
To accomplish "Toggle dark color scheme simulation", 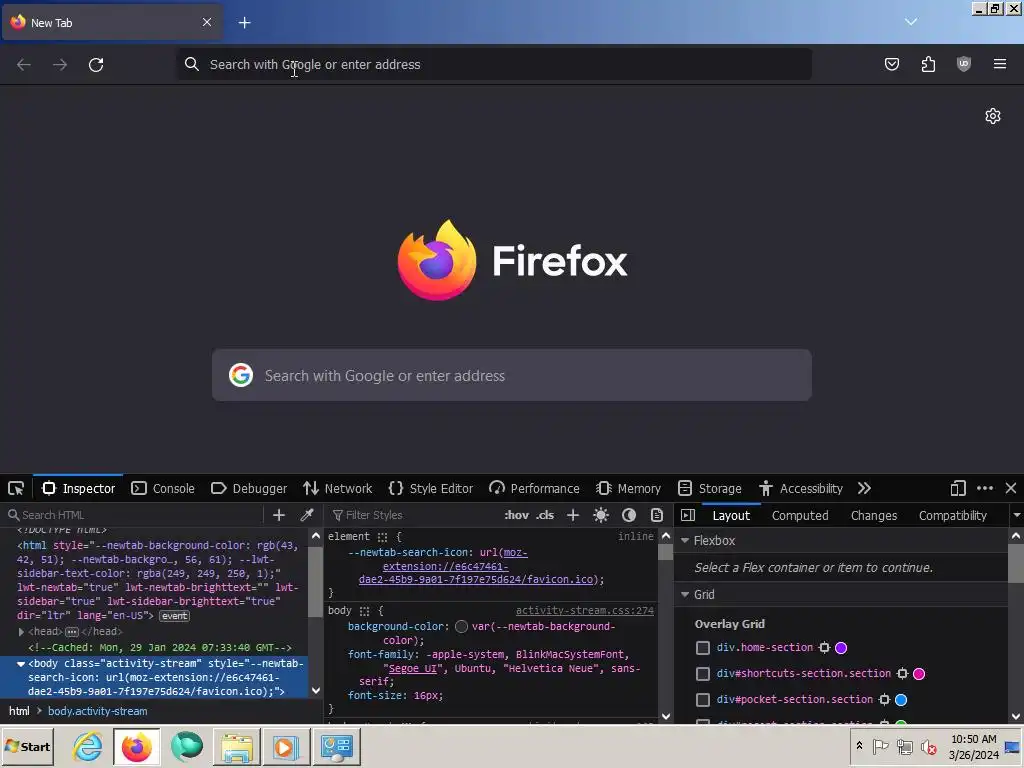I will [629, 515].
